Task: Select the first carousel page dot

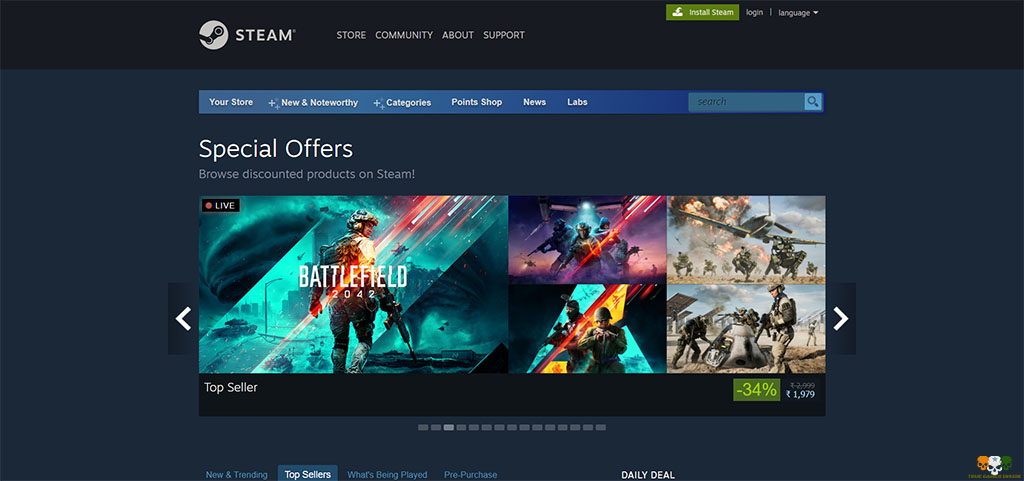Action: click(423, 427)
